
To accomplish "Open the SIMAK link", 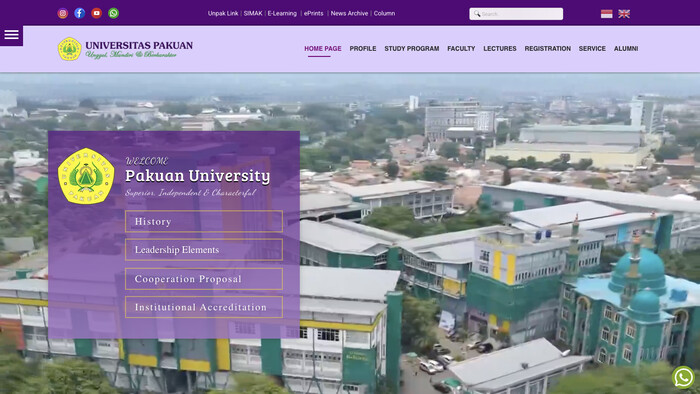I will coord(253,13).
